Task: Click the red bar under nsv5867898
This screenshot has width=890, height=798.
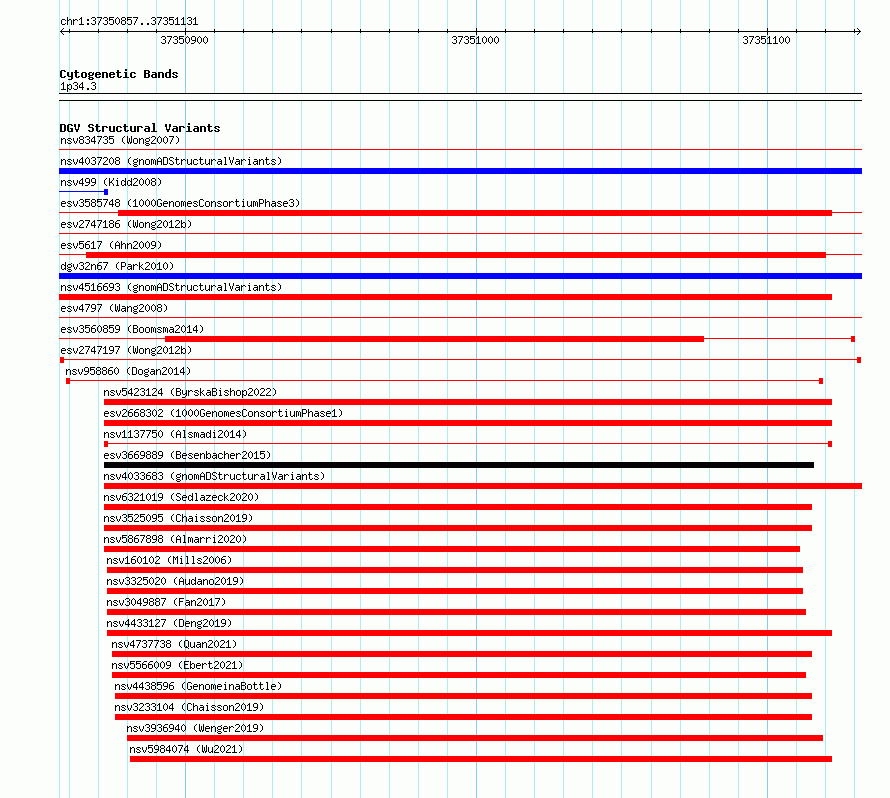Action: click(x=452, y=549)
